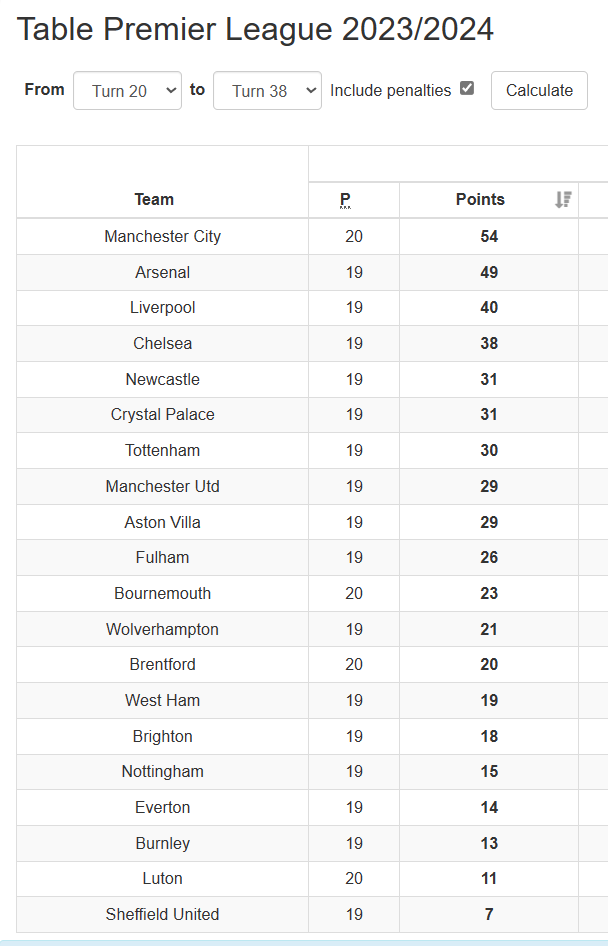Screen dimensions: 608x946
Task: Click the Points column header
Action: coord(480,200)
